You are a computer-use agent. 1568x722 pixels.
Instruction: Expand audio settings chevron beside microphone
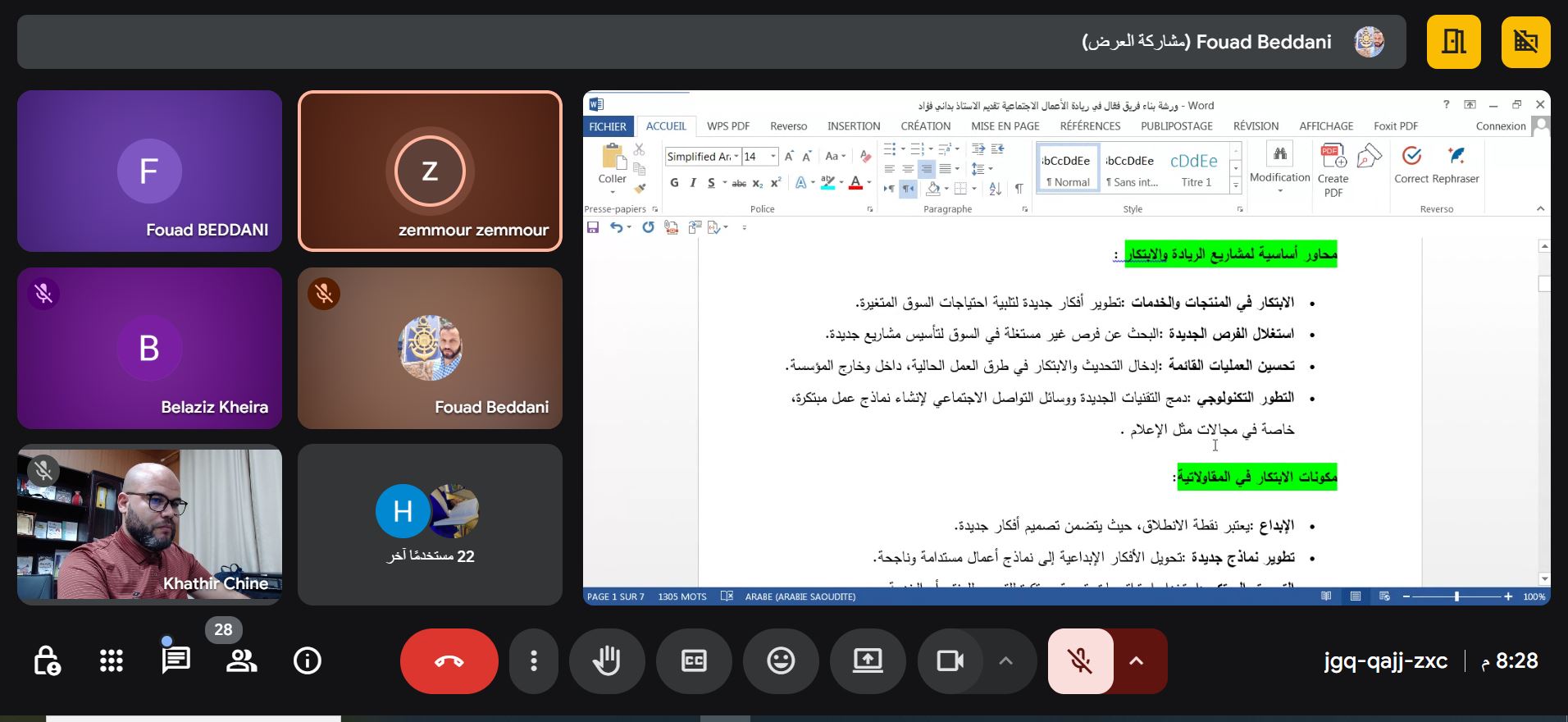pos(1137,660)
